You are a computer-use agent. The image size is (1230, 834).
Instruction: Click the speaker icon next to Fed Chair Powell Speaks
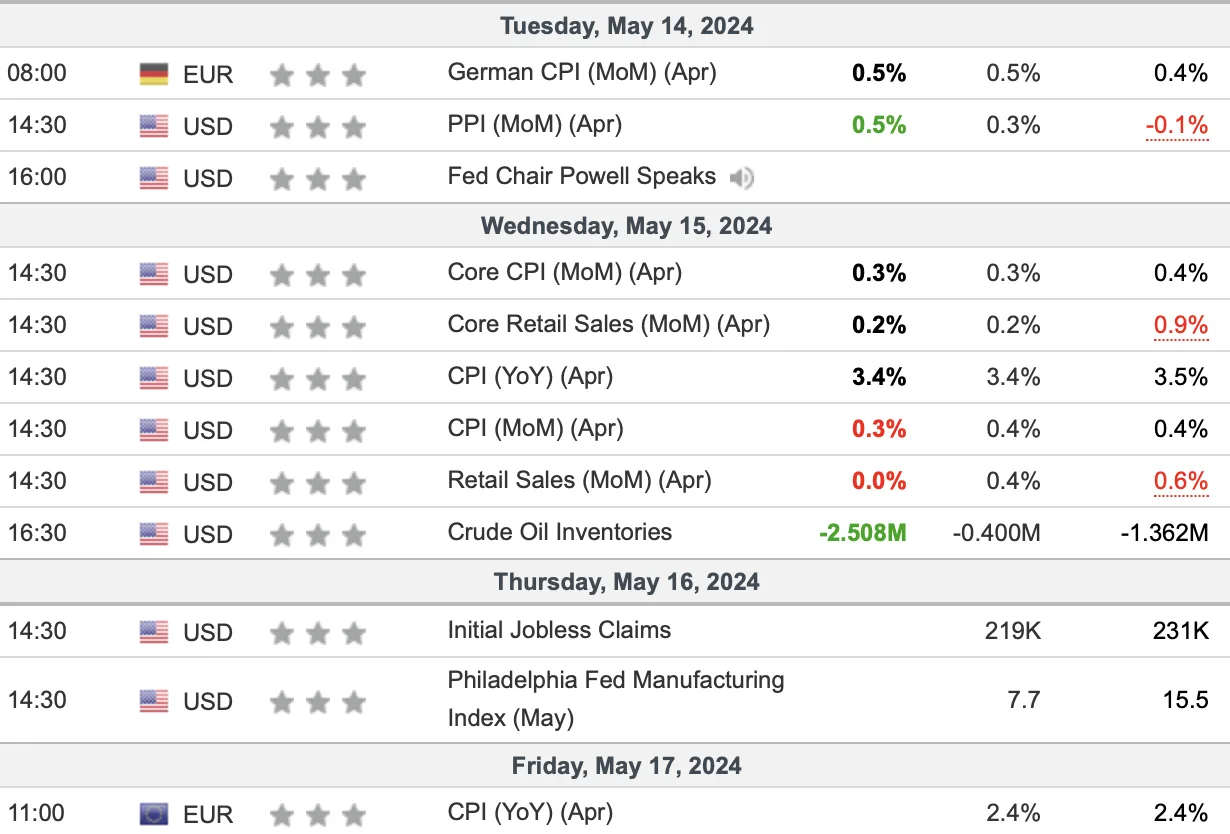[741, 178]
